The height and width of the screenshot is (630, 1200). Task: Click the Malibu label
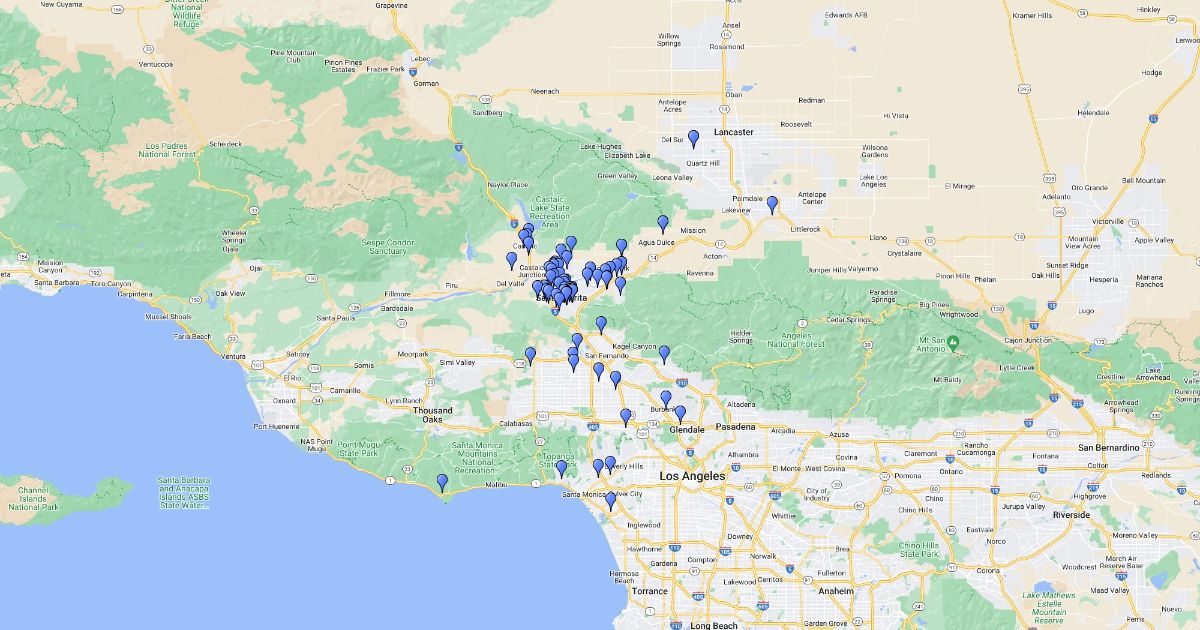pyautogui.click(x=496, y=484)
